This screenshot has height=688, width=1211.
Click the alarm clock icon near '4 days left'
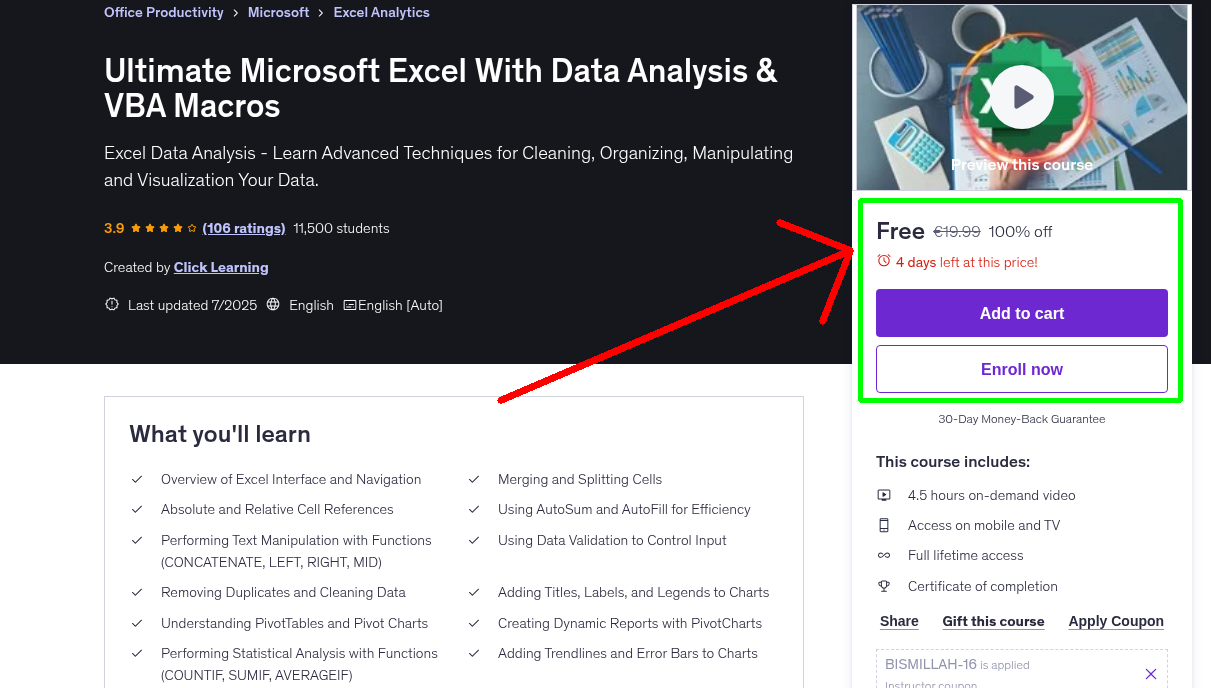(x=883, y=261)
